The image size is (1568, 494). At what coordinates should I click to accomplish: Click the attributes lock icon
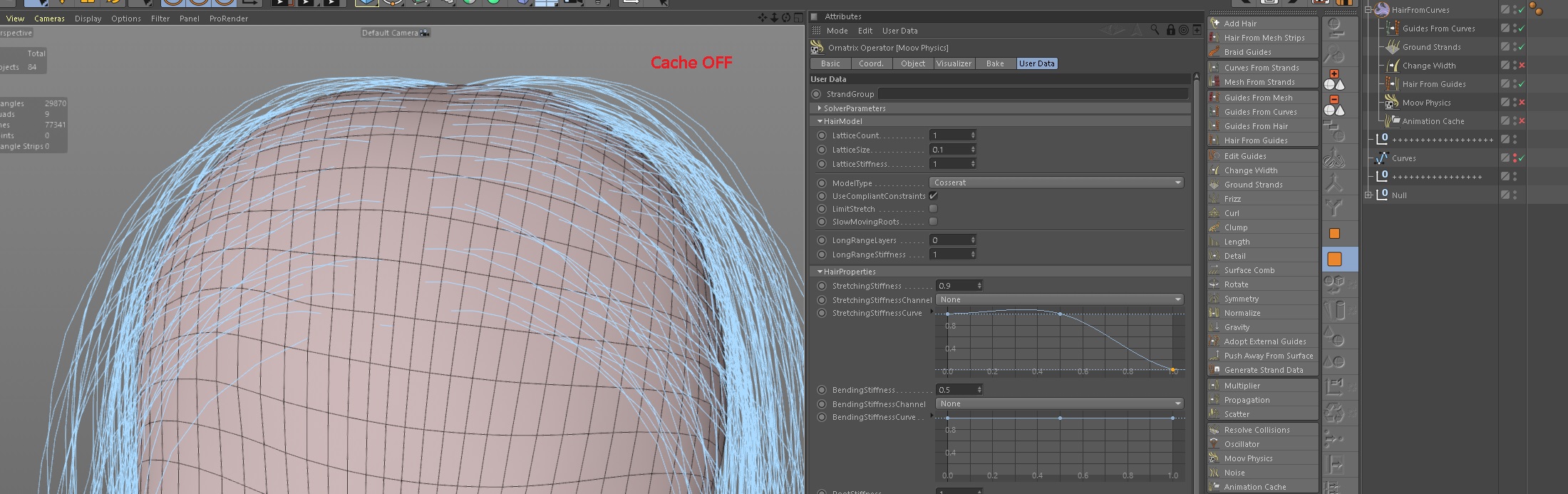point(1170,30)
